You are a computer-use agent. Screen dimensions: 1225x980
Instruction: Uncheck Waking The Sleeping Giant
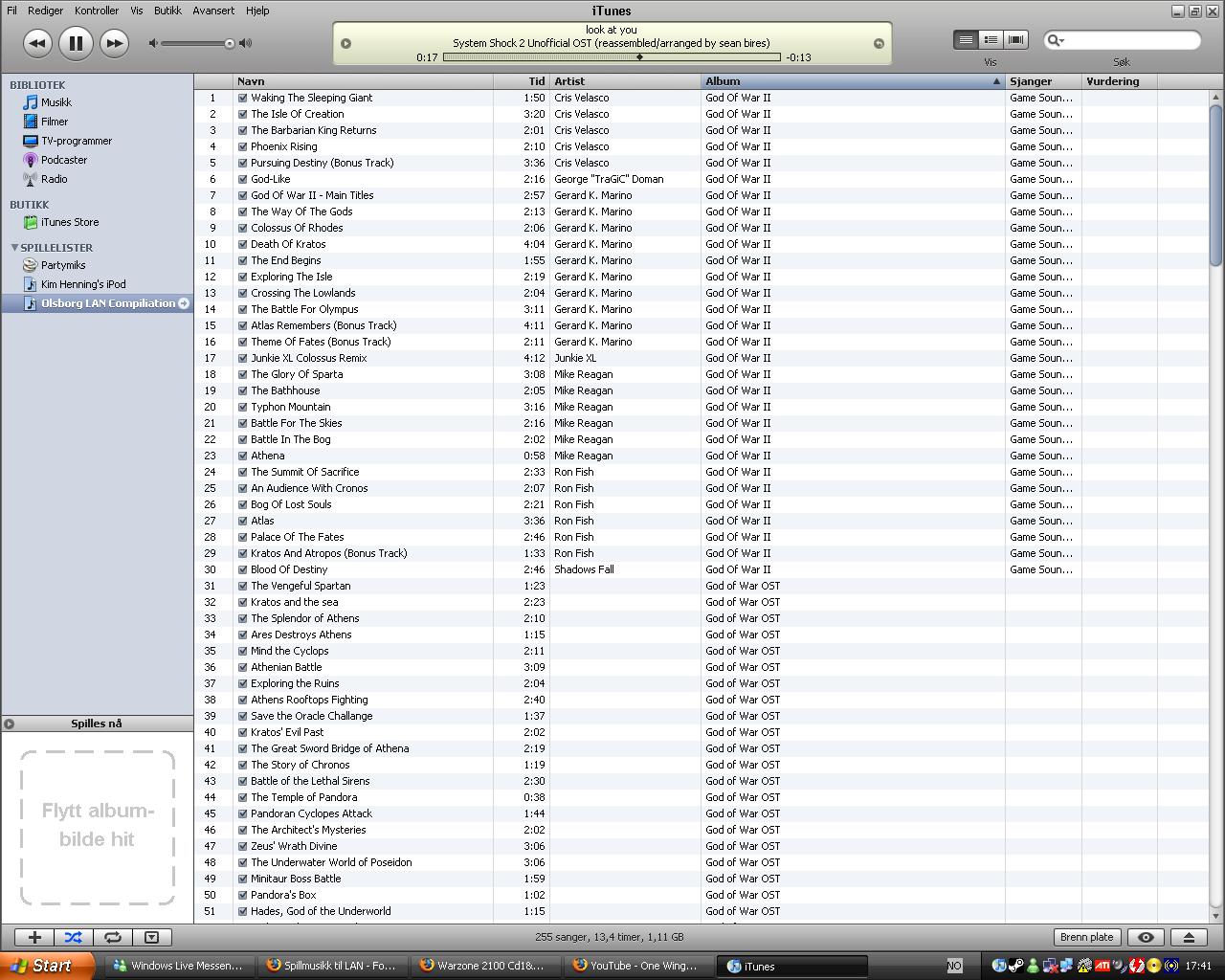click(x=243, y=98)
